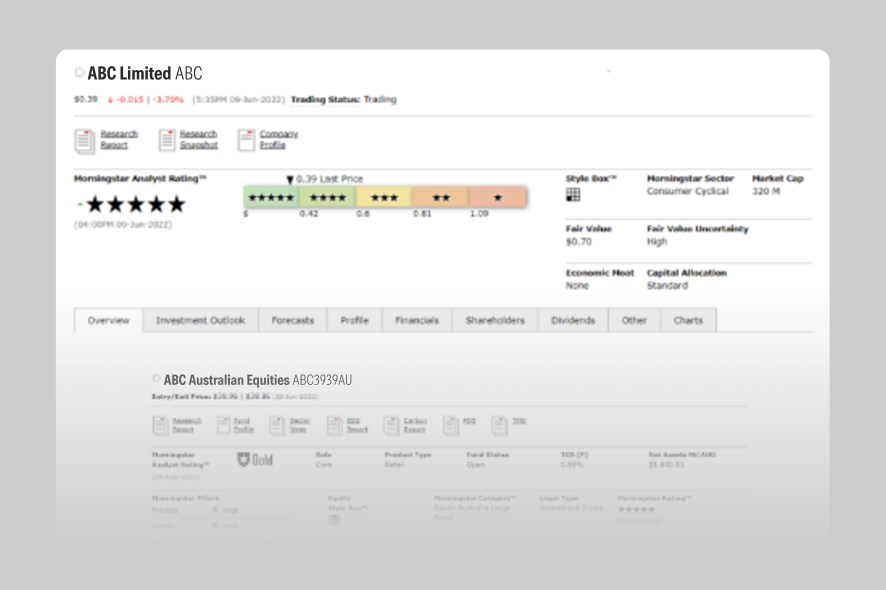The width and height of the screenshot is (886, 590).
Task: Open the Fund Profile document icon
Action: pyautogui.click(x=224, y=425)
